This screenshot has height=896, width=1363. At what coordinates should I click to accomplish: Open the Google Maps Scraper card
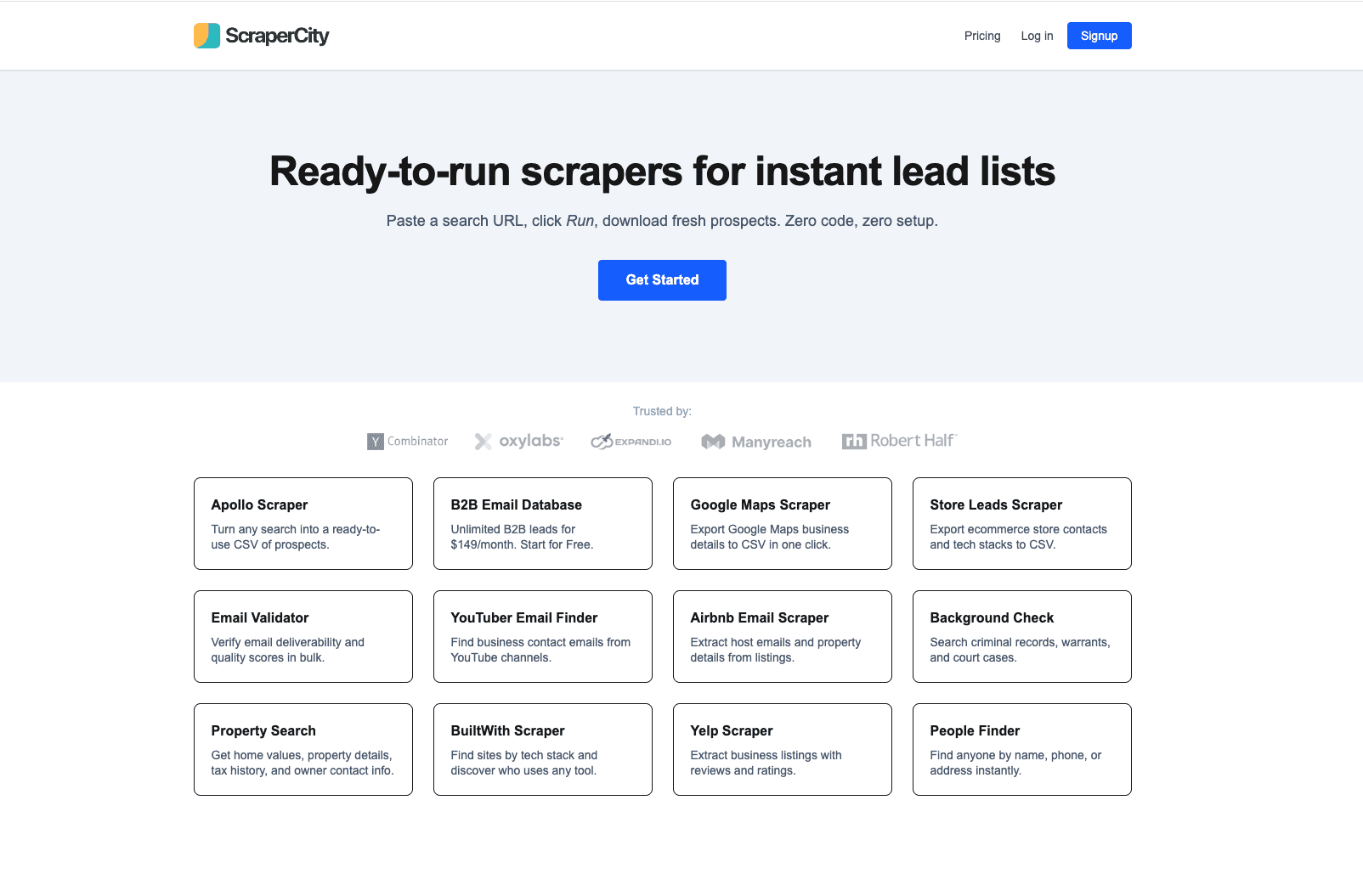pos(783,523)
